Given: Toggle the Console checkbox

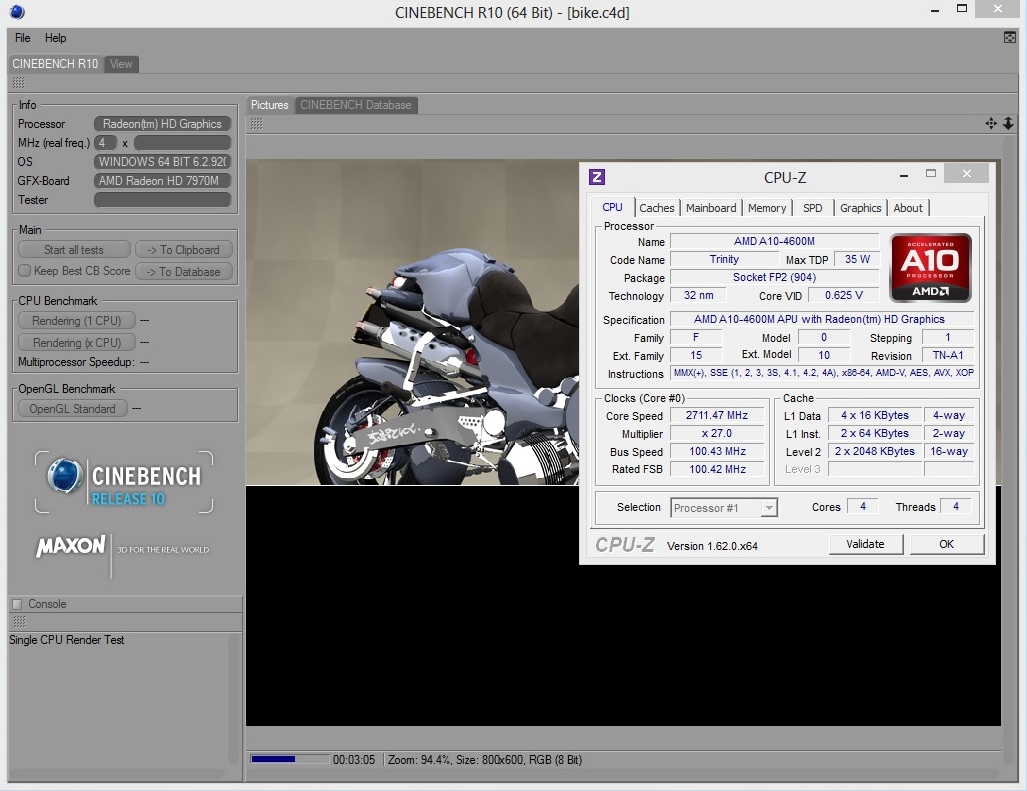Looking at the screenshot, I should point(17,604).
